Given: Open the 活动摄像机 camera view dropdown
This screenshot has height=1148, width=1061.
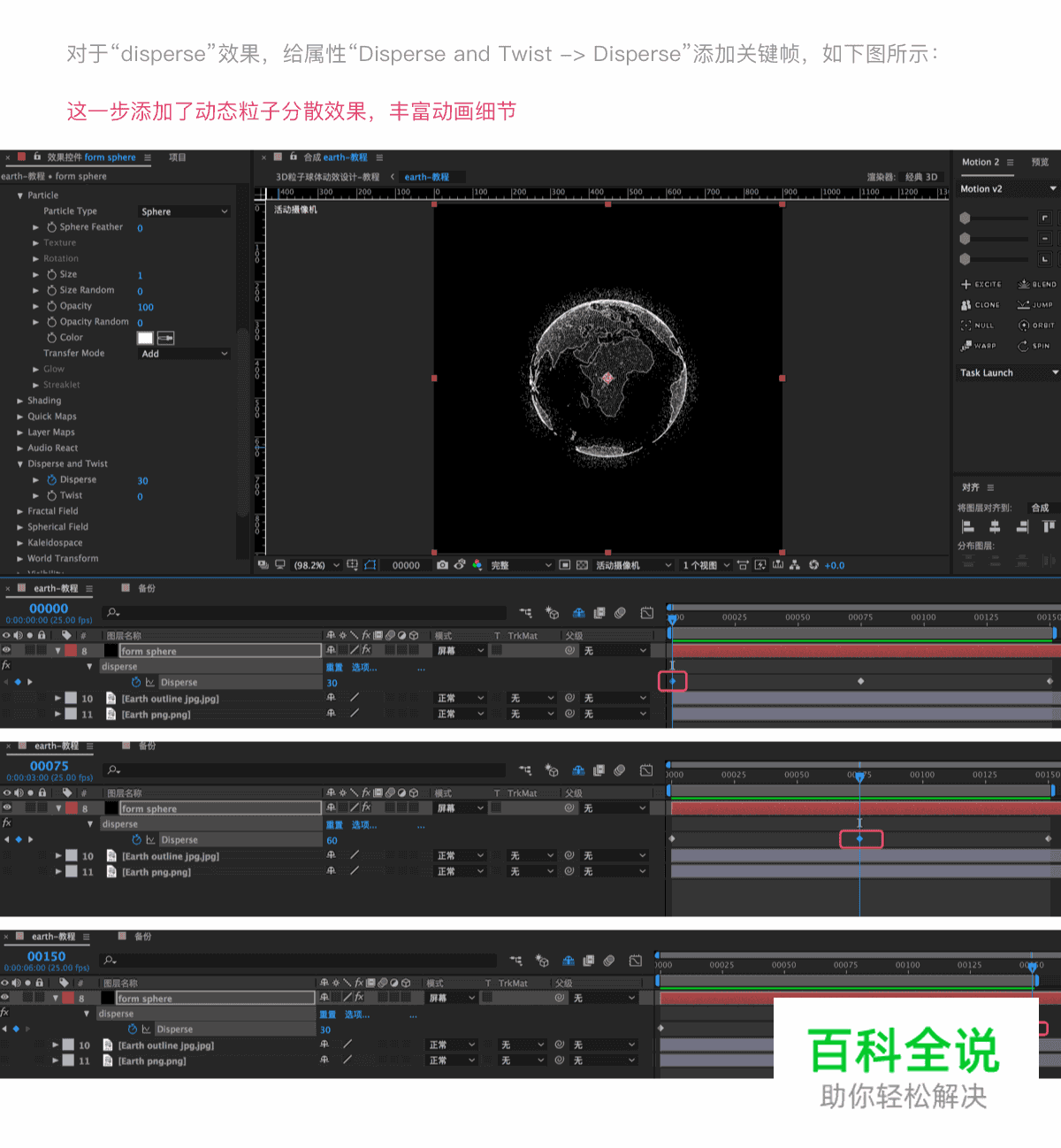Looking at the screenshot, I should coord(633,564).
